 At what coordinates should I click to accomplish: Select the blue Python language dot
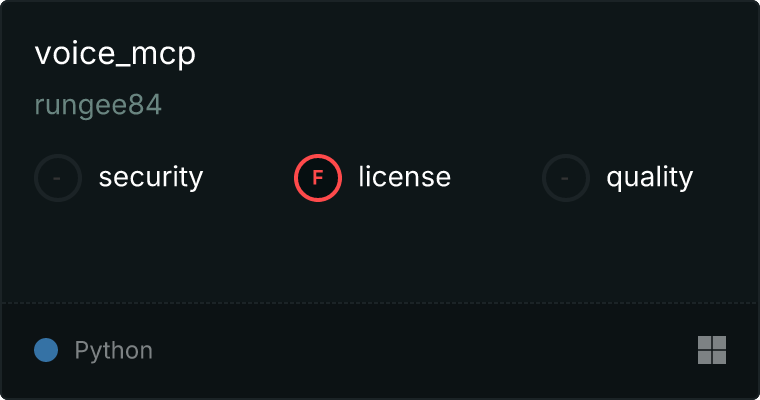point(46,350)
